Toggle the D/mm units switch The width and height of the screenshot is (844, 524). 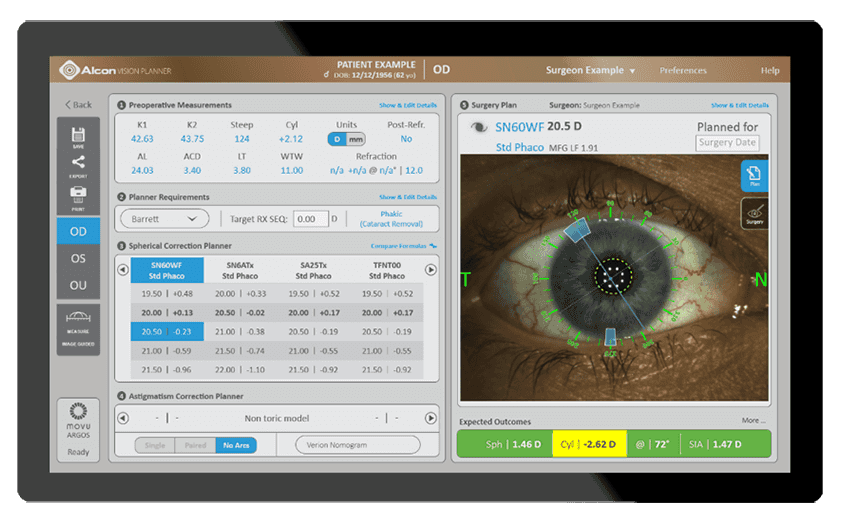pos(347,139)
